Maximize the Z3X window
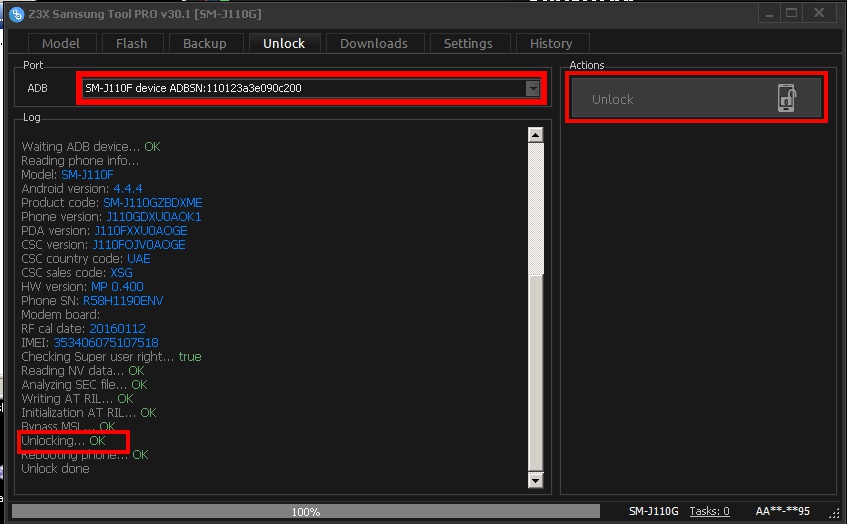This screenshot has height=524, width=847. 792,14
